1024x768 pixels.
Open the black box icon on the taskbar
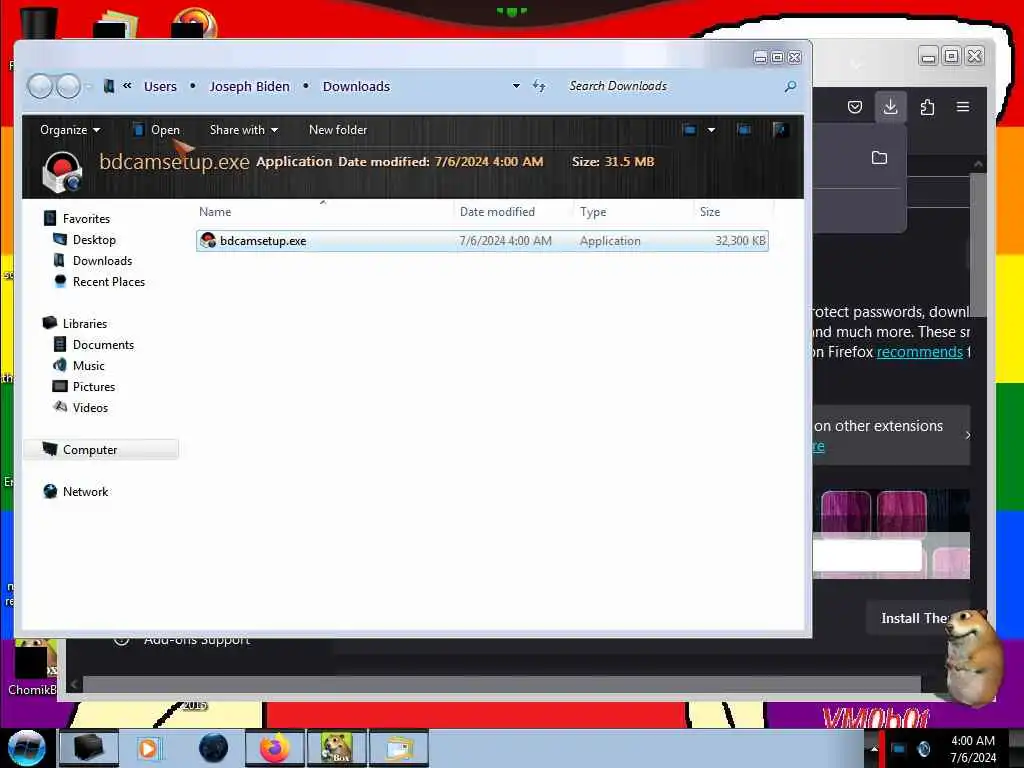coord(88,748)
